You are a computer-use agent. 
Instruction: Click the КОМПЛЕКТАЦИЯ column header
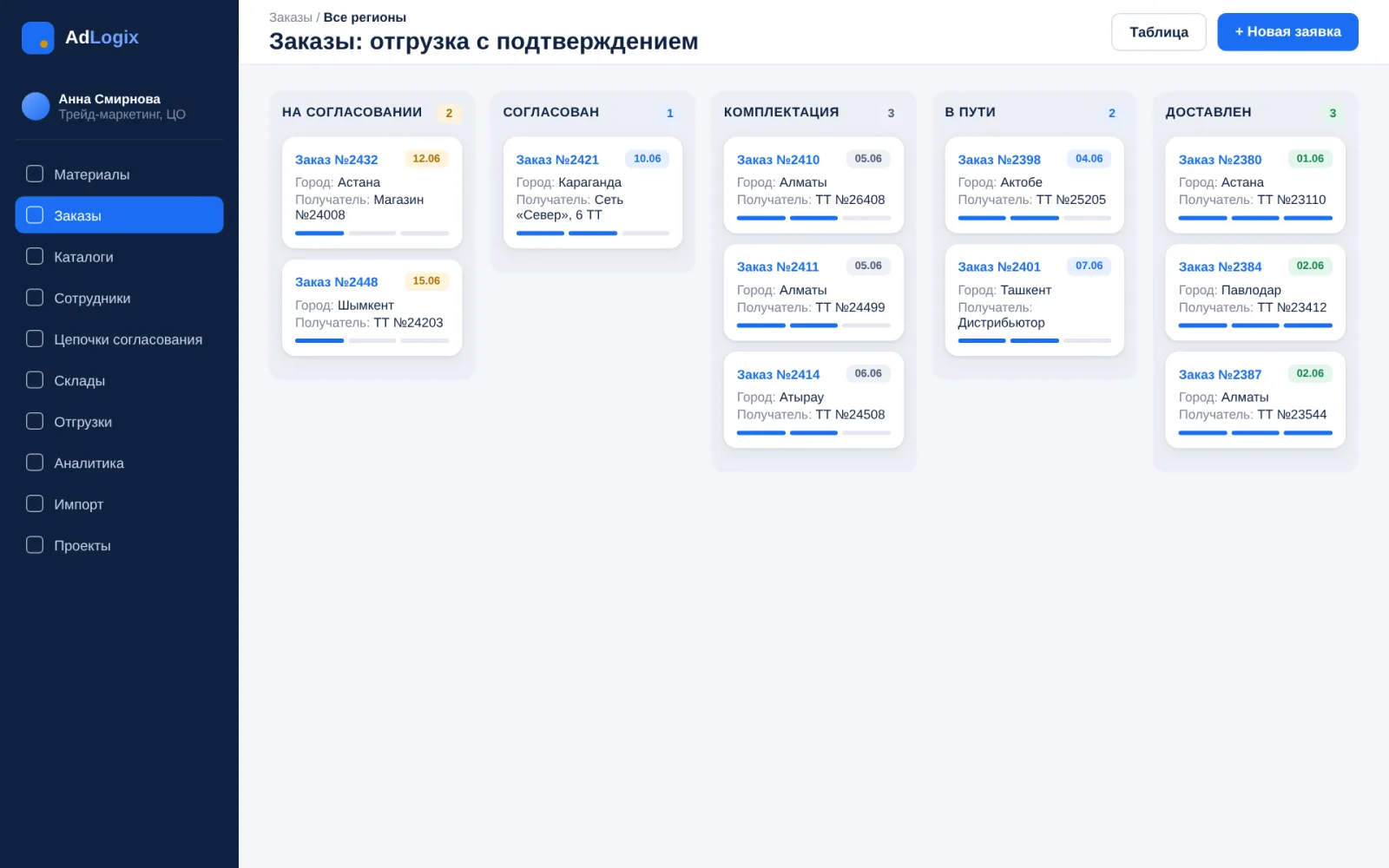click(x=781, y=112)
